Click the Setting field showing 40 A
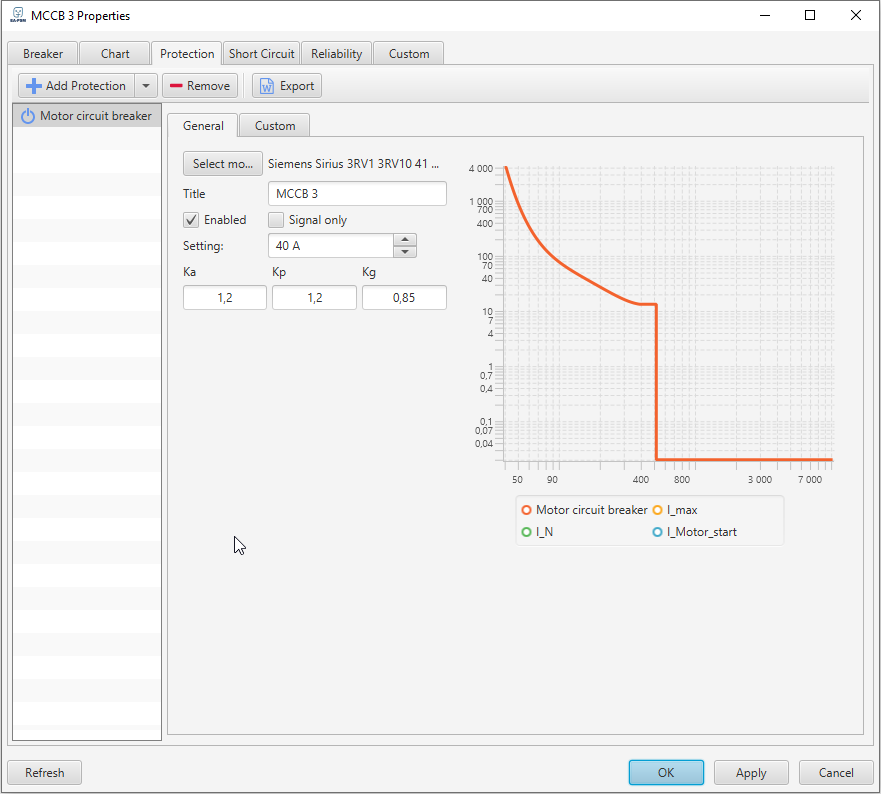The width and height of the screenshot is (881, 794). pyautogui.click(x=331, y=246)
